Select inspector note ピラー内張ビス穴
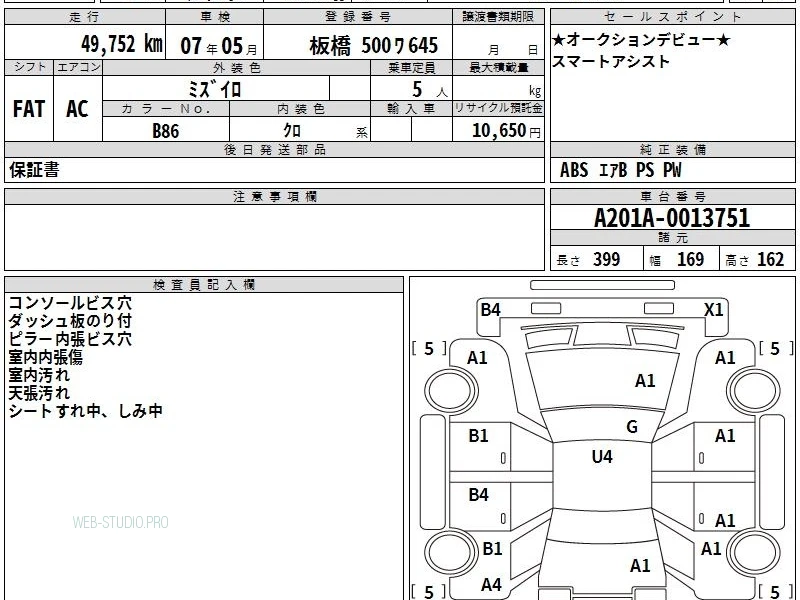 [x=70, y=339]
